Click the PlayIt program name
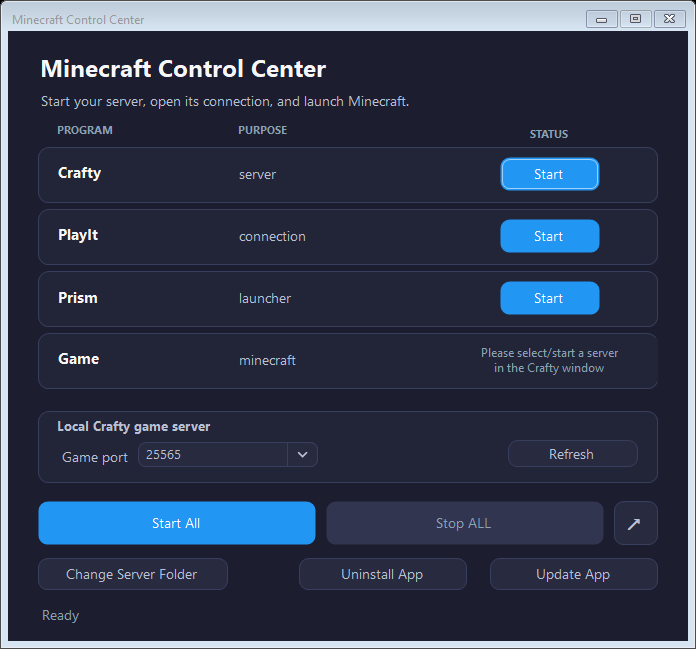The height and width of the screenshot is (649, 696). [78, 235]
